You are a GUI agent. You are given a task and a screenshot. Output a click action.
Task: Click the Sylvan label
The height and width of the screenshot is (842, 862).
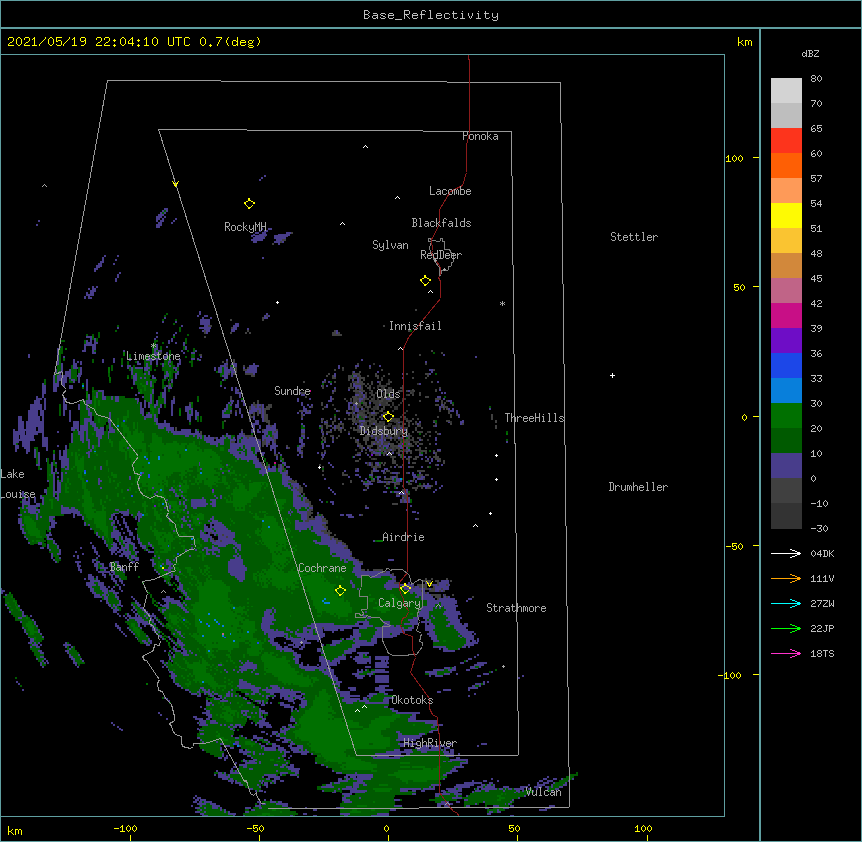390,245
